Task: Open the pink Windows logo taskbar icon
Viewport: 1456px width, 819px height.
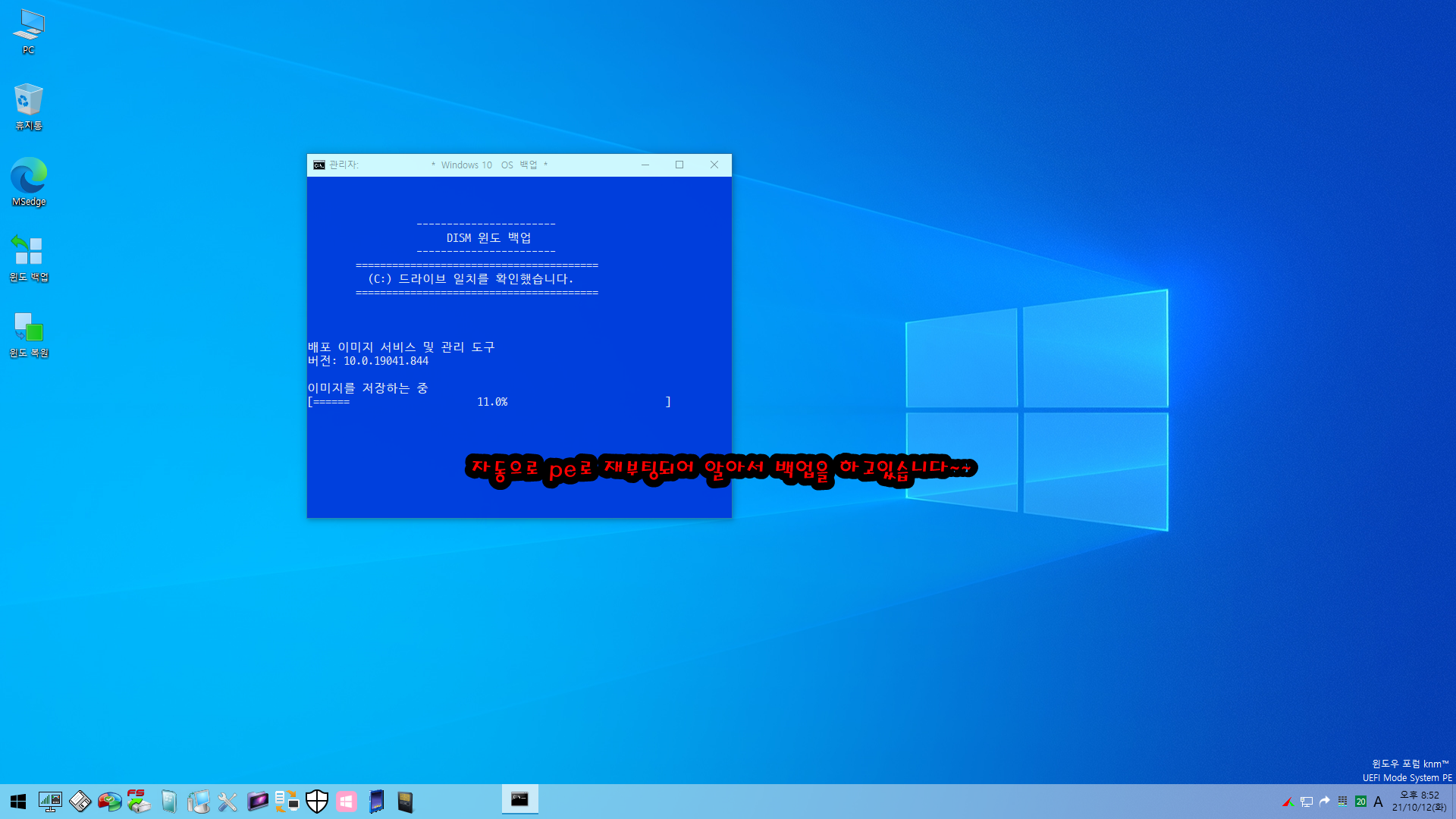Action: point(347,802)
